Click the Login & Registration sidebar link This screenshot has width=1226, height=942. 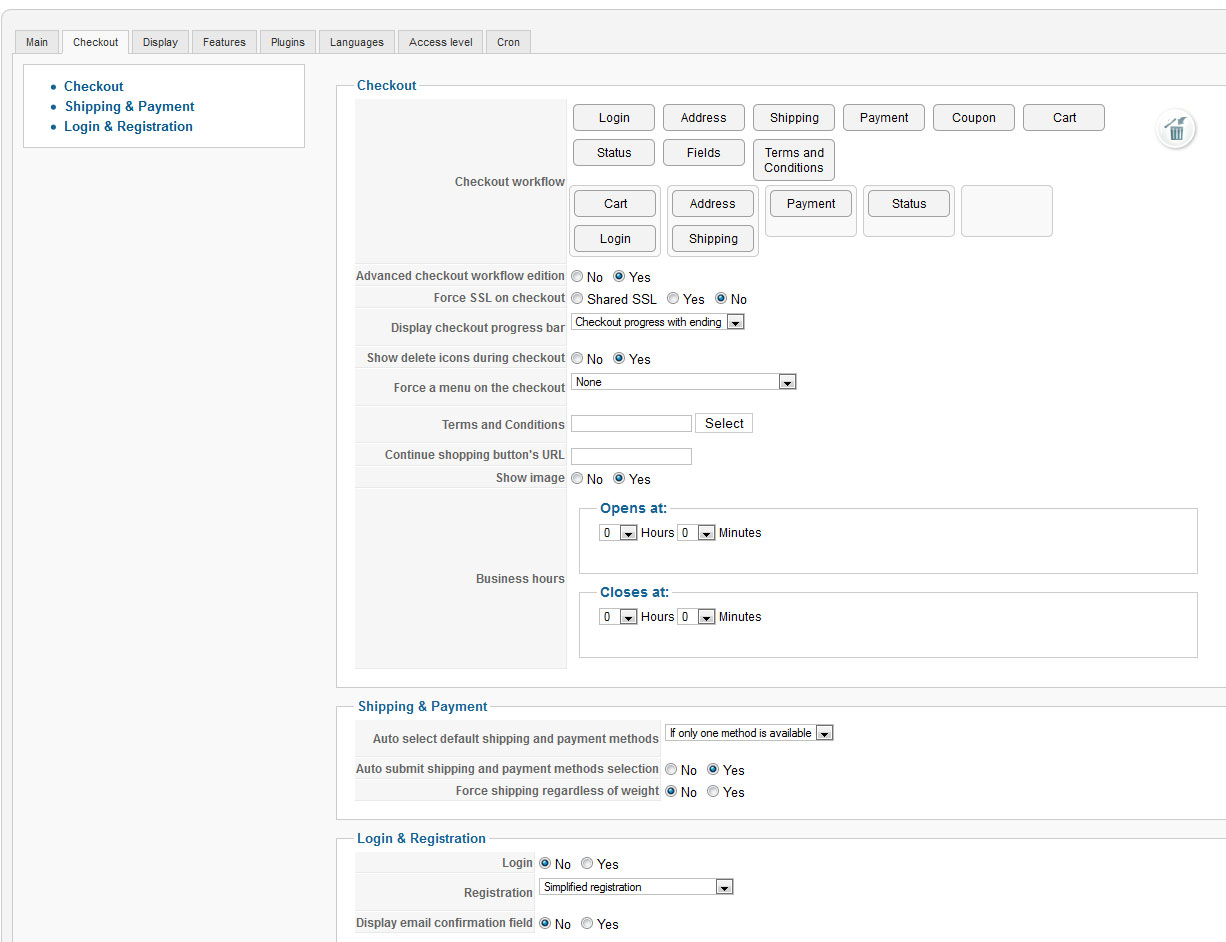(129, 127)
